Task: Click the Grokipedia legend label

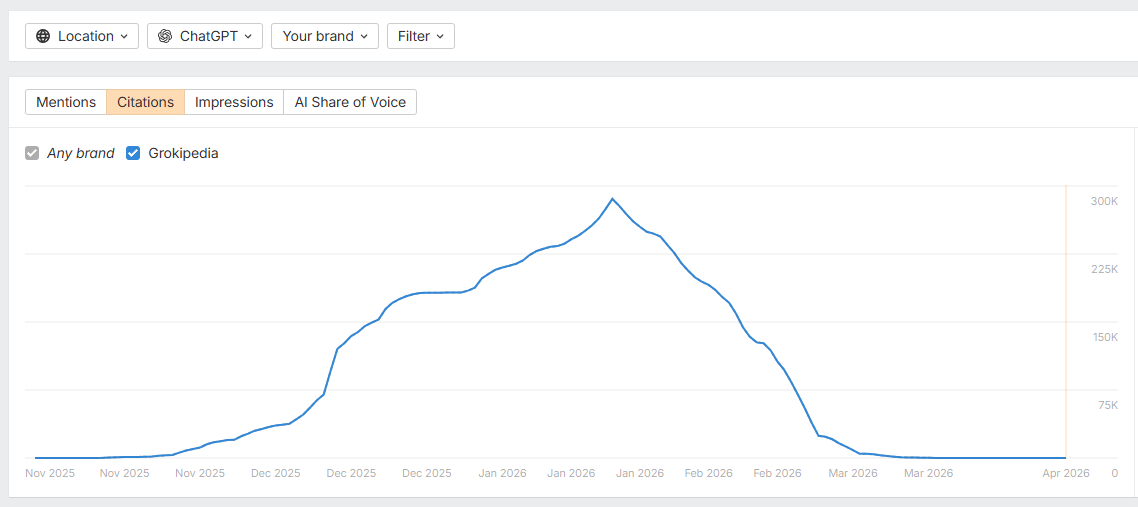Action: (183, 154)
